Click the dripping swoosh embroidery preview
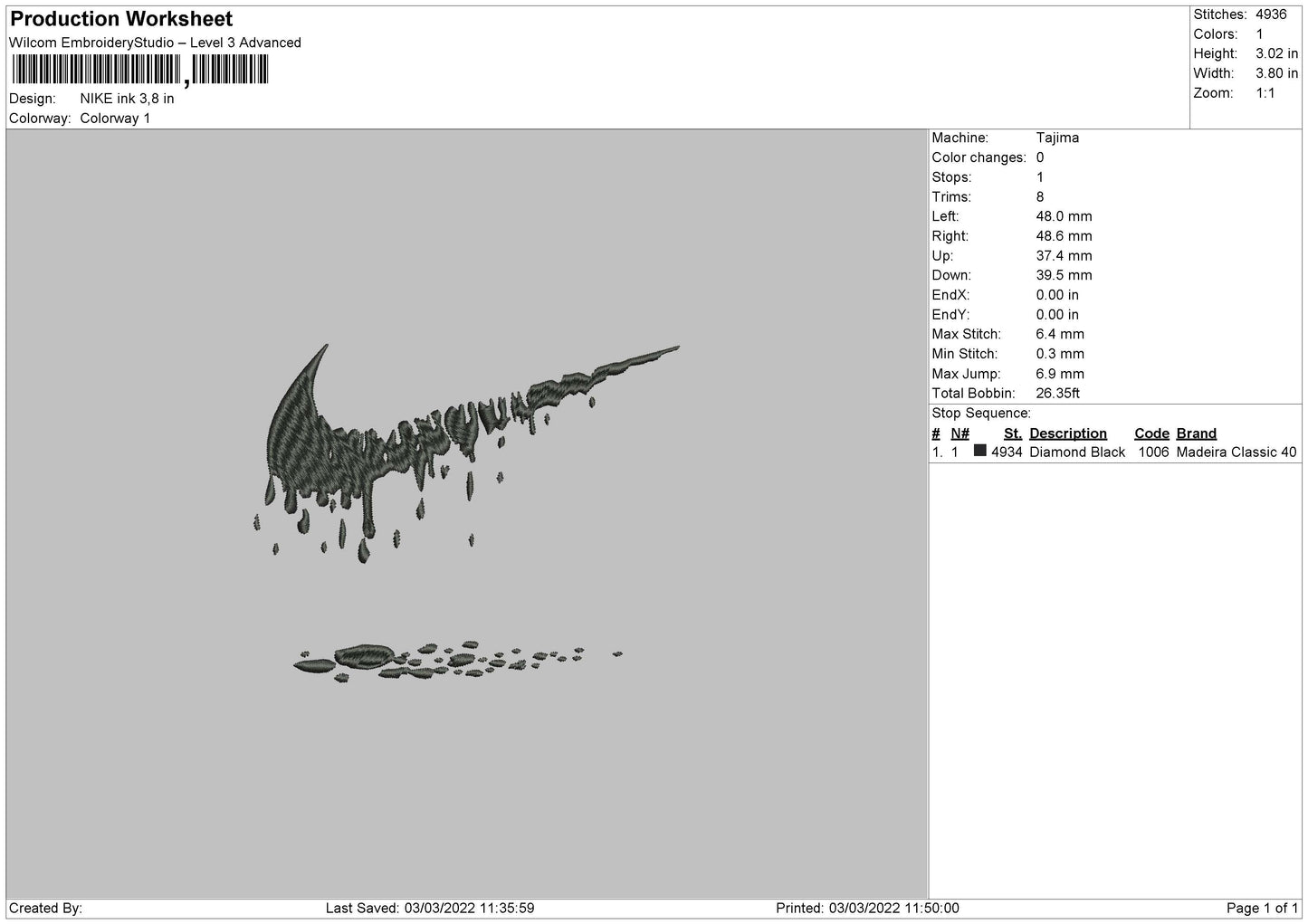1308x924 pixels. pos(466,452)
